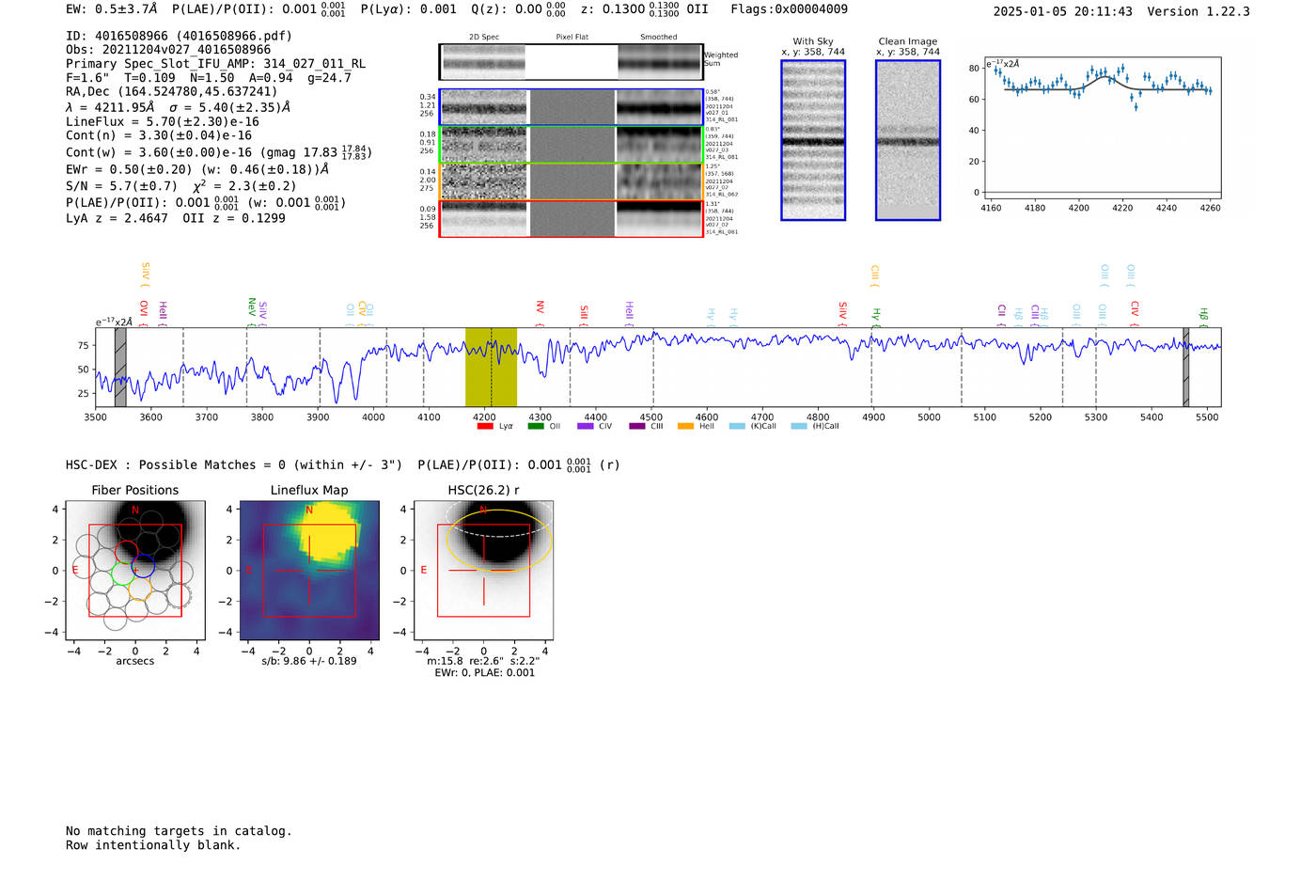Click the 'Smoothed' column header
This screenshot has width=1316, height=896.
pyautogui.click(x=659, y=38)
